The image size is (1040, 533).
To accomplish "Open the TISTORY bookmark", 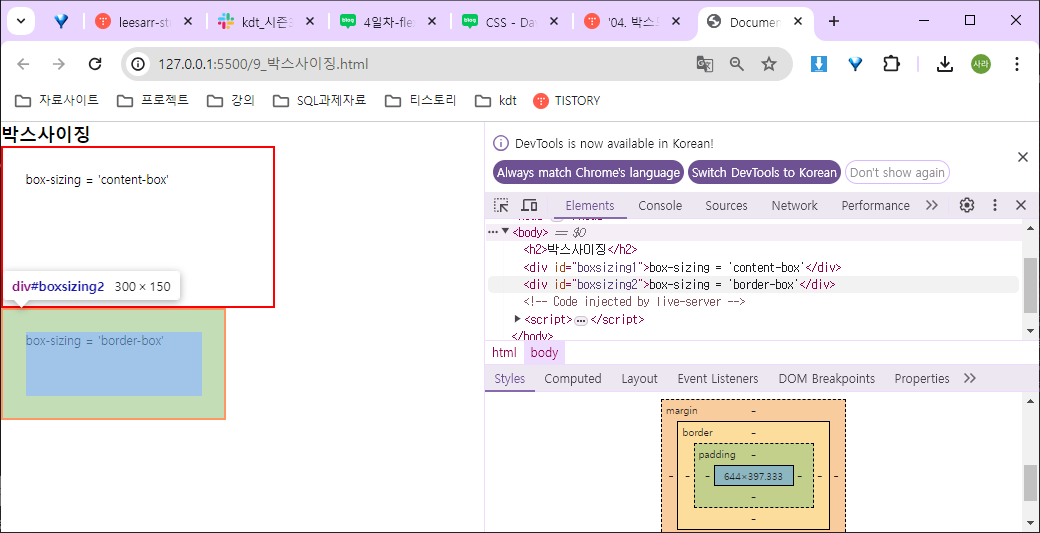I will tap(567, 101).
